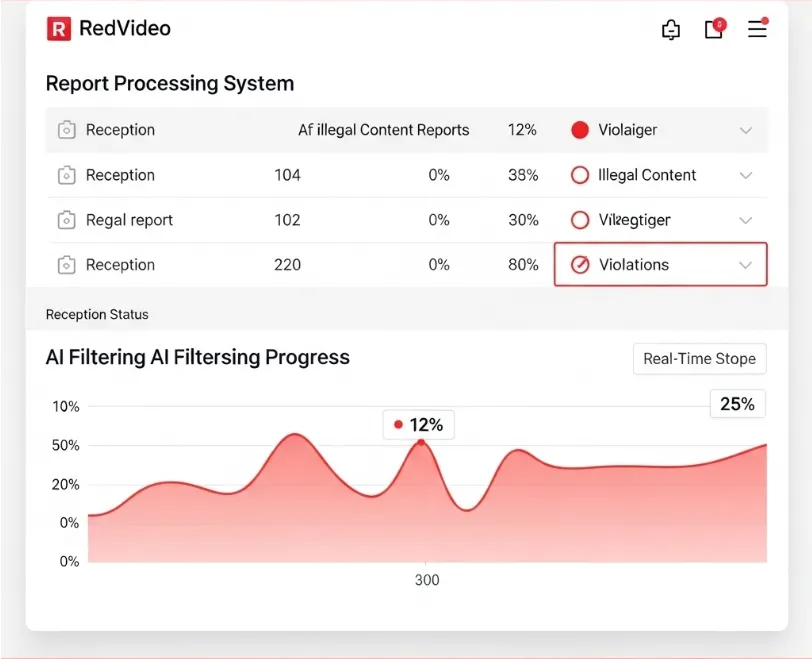Open the hamburger menu
The image size is (812, 659).
[x=757, y=29]
